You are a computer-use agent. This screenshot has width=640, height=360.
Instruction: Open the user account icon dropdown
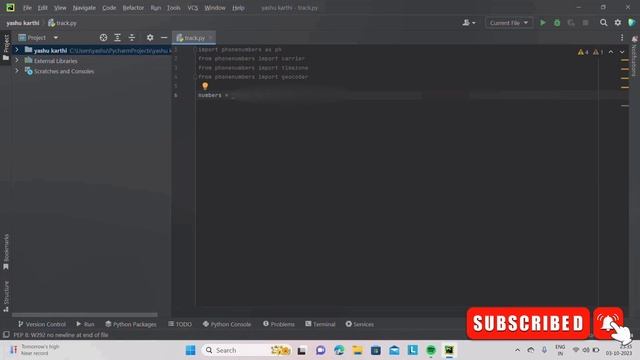469,23
